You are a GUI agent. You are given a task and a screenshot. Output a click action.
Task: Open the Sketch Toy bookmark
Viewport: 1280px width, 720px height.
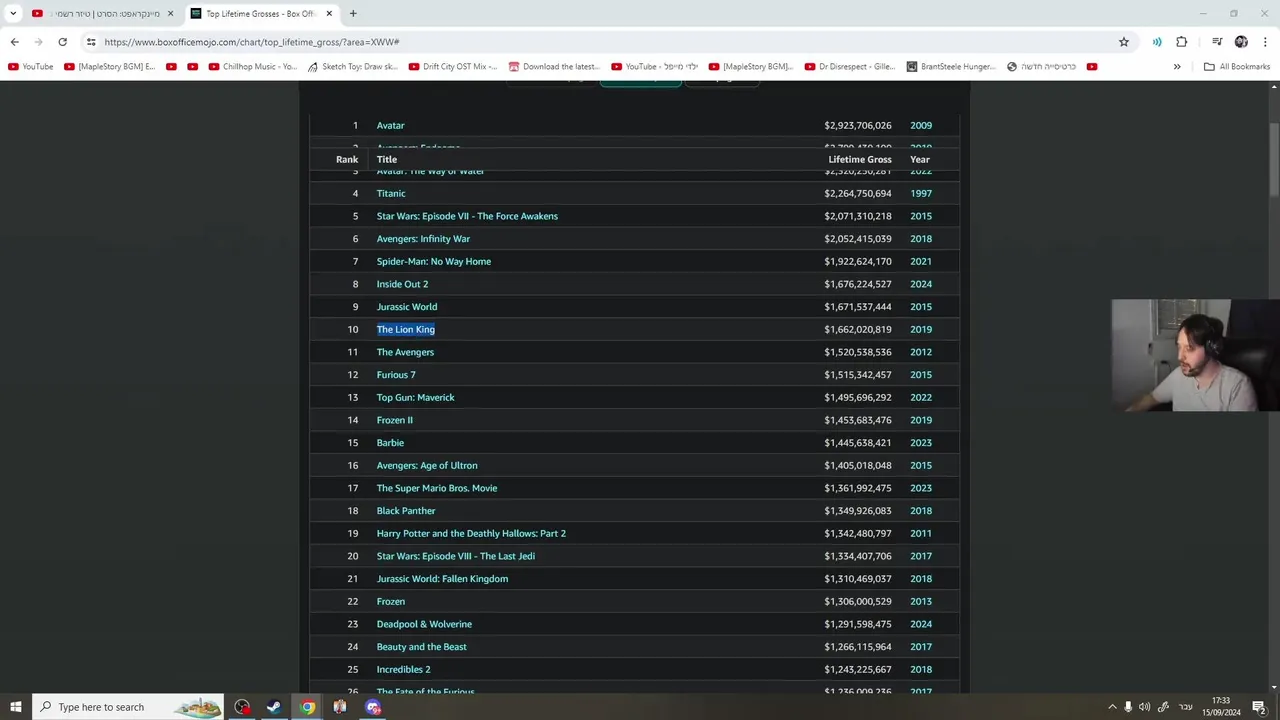pyautogui.click(x=352, y=67)
